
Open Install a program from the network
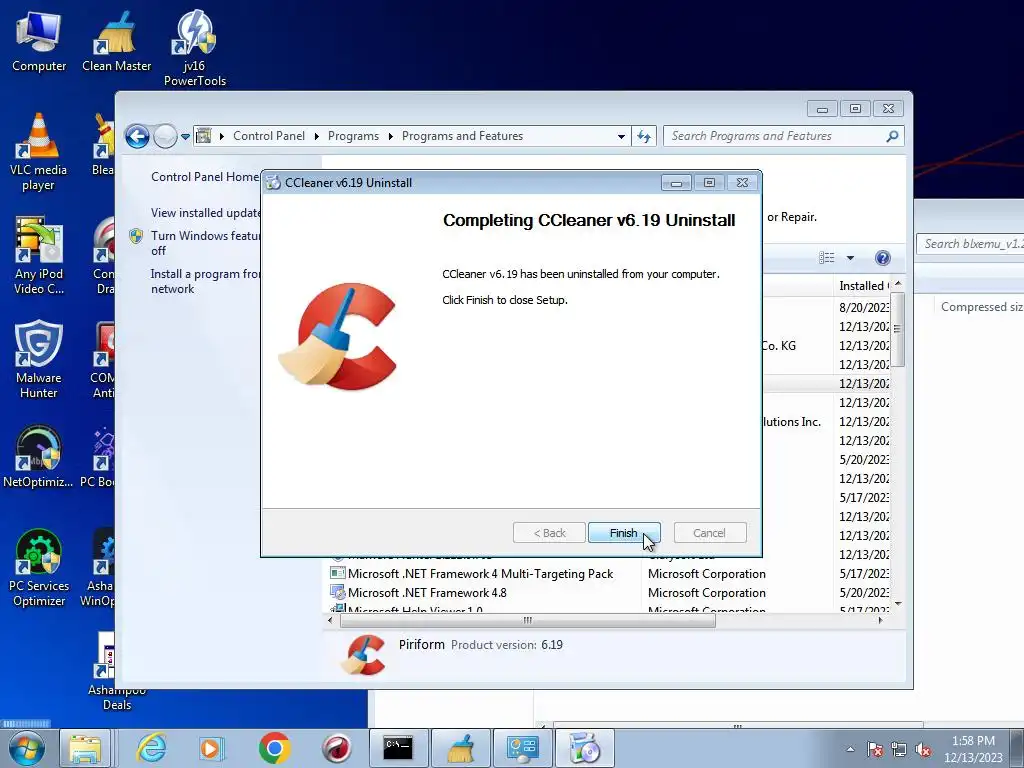pos(205,281)
